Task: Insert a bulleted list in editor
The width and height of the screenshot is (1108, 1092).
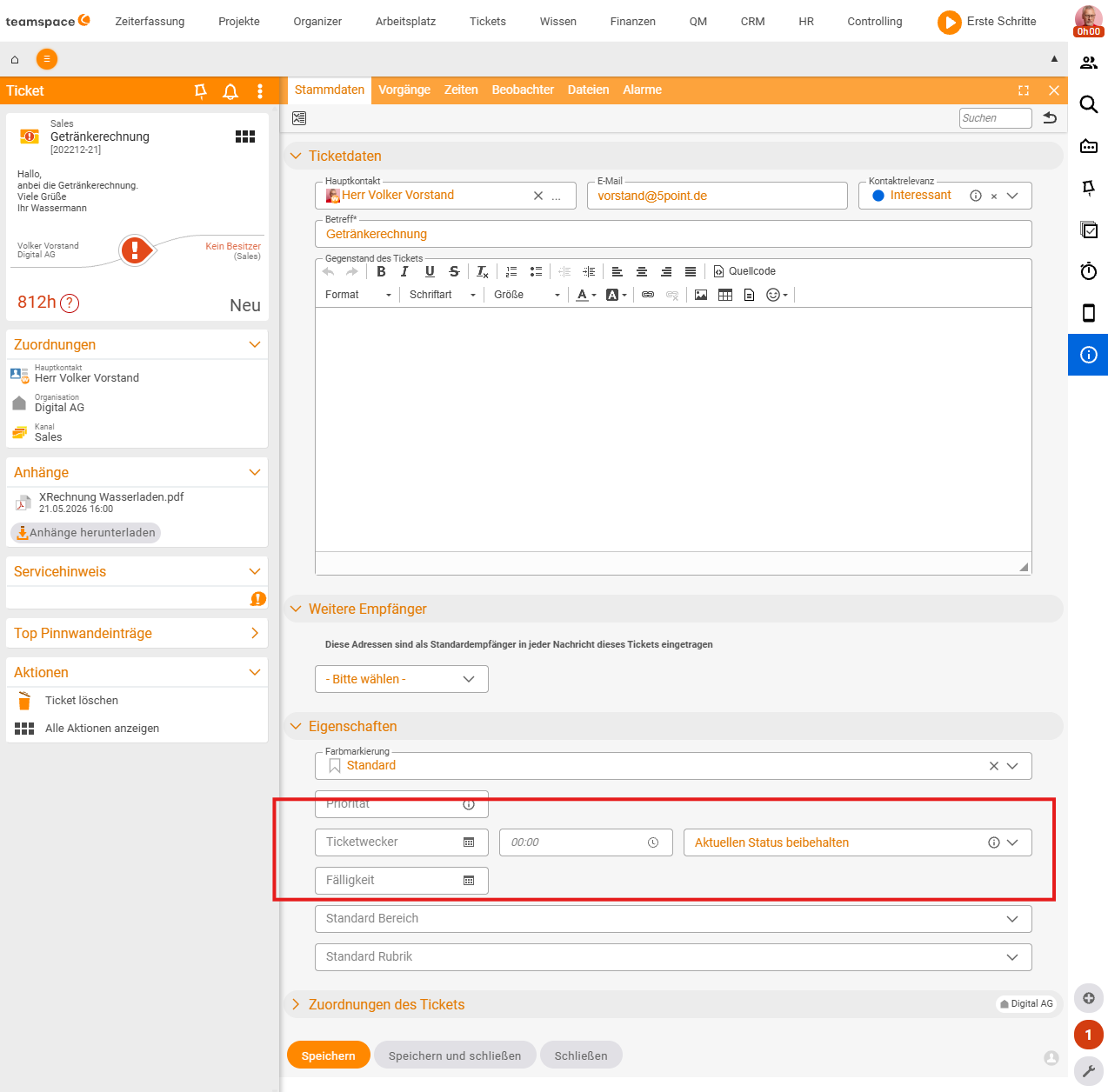Action: coord(536,271)
